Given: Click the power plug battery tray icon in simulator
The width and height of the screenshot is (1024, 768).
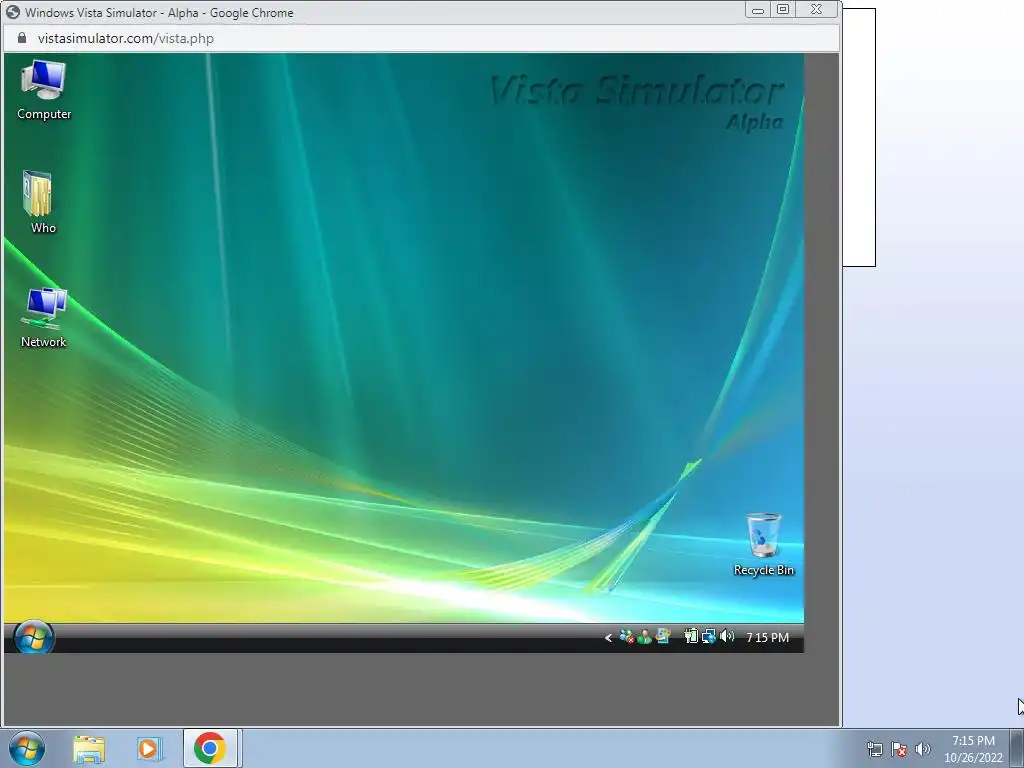Looking at the screenshot, I should (690, 636).
